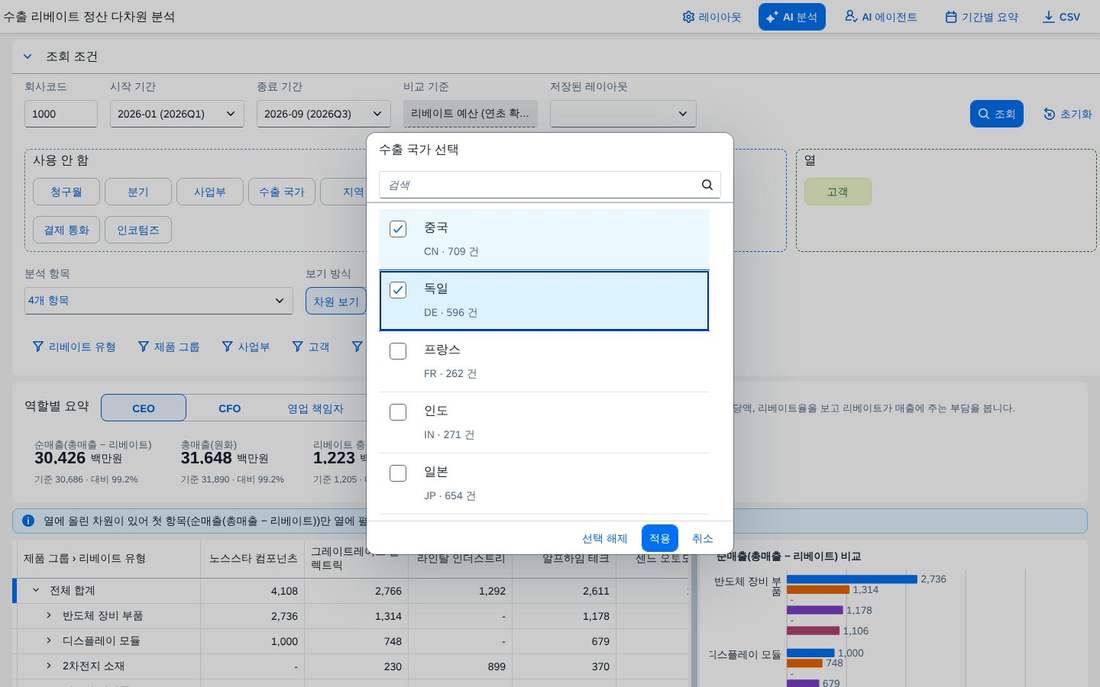Screen dimensions: 1100x687
Task: Uncheck the 독일 checkbox
Action: (x=398, y=290)
